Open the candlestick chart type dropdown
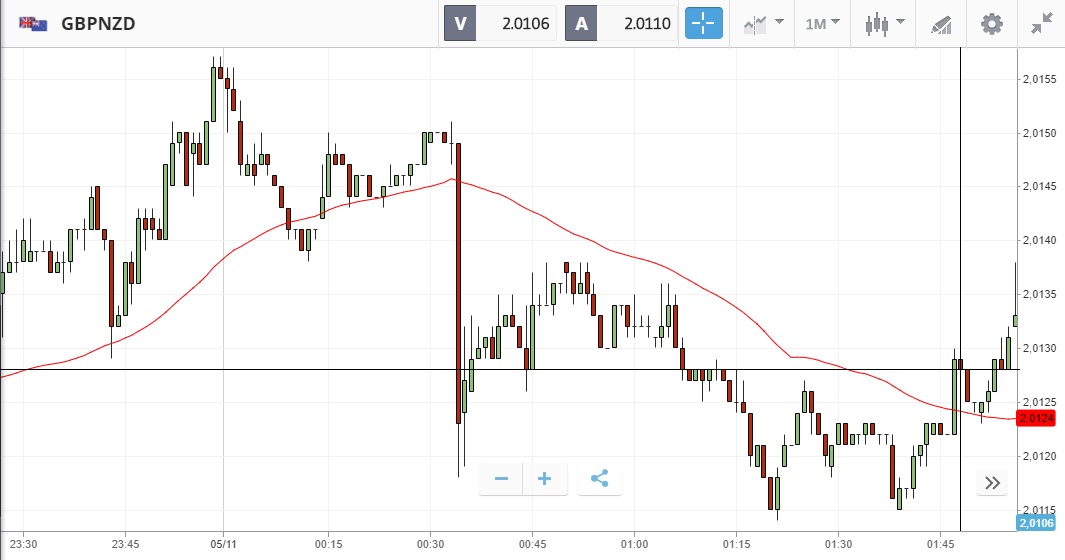Screen dimensions: 1065x560 (x=885, y=23)
